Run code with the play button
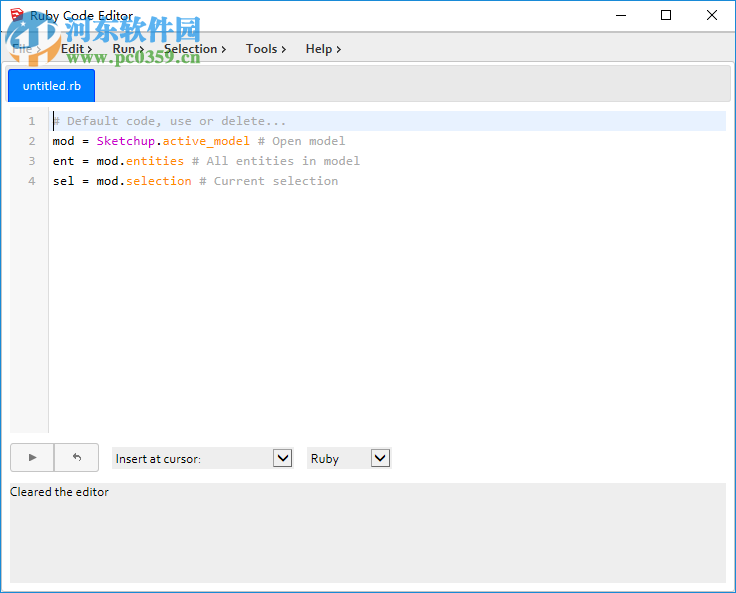The height and width of the screenshot is (593, 736). click(32, 457)
